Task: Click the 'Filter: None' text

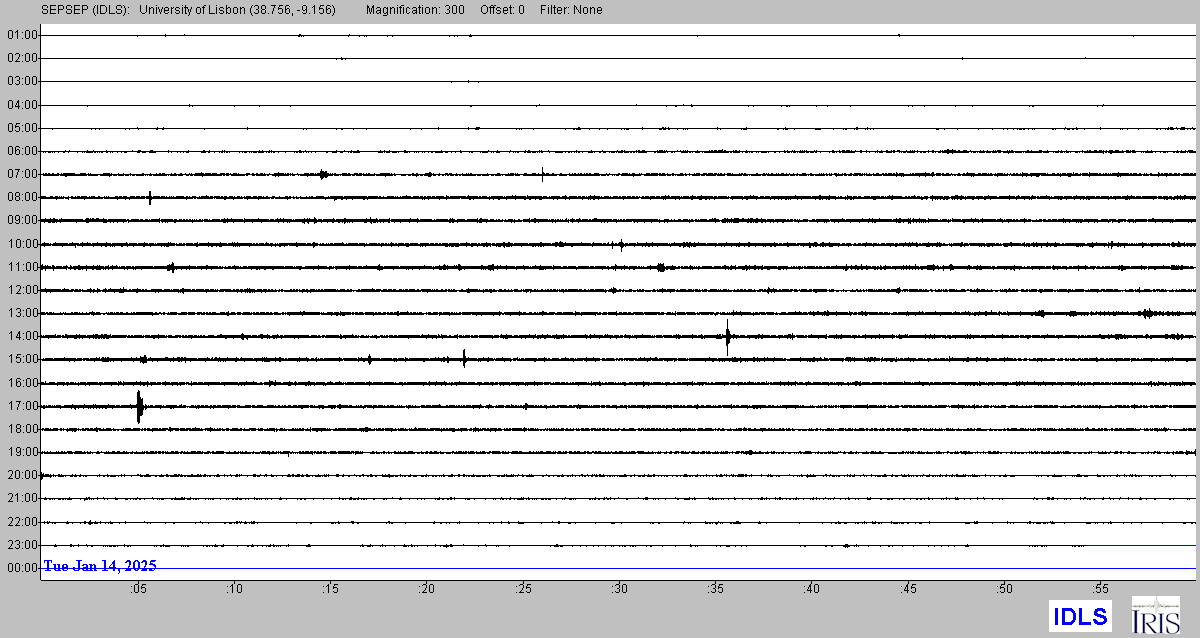Action: pos(569,10)
